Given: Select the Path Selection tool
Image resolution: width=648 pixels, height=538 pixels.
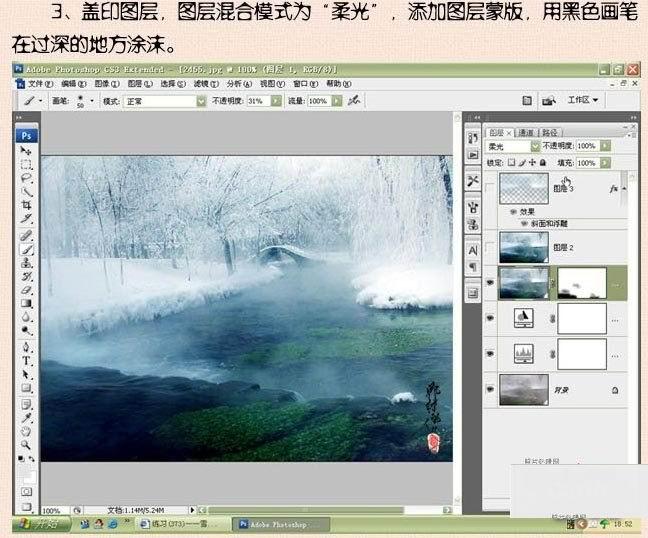Looking at the screenshot, I should [26, 374].
